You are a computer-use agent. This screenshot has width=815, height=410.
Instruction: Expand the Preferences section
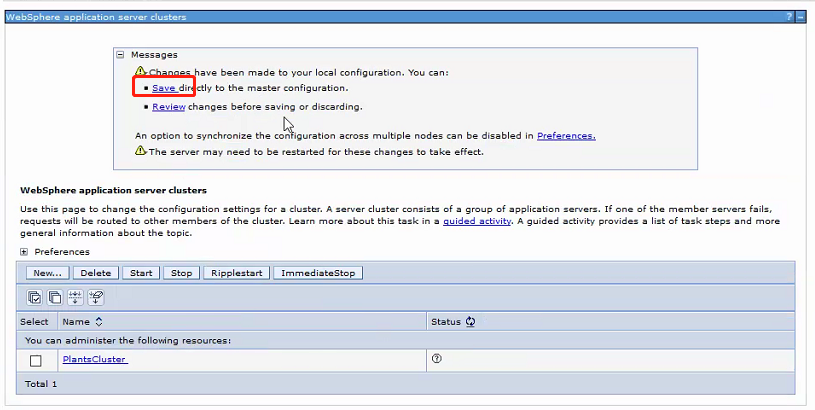(24, 252)
